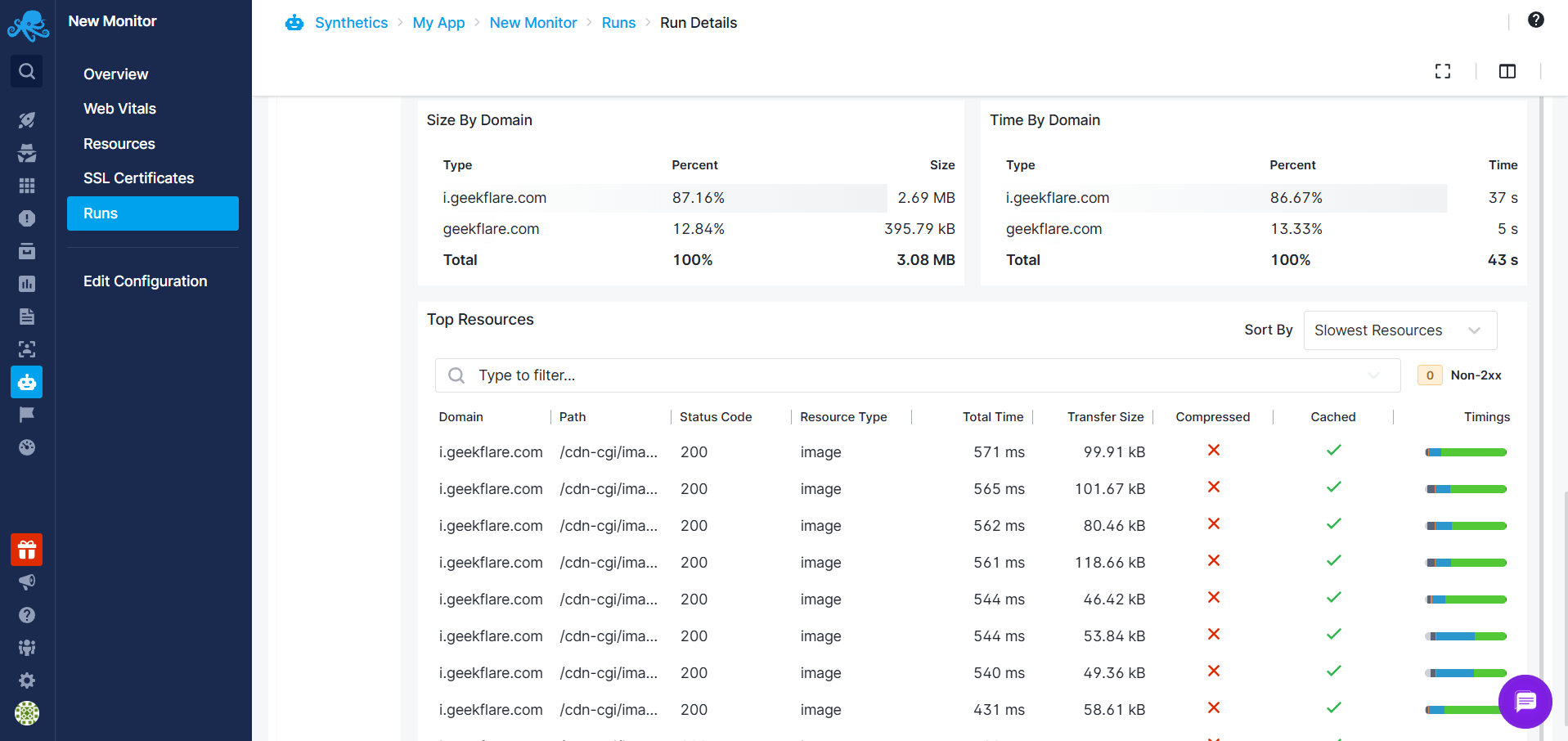Select the Synthetics robot icon in rail
The height and width of the screenshot is (741, 1568).
[x=27, y=382]
